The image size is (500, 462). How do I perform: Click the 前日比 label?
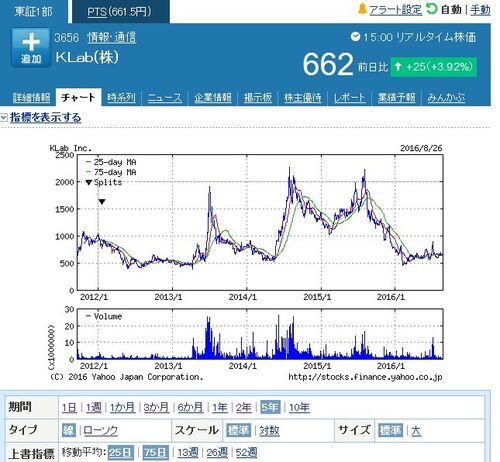[x=373, y=67]
